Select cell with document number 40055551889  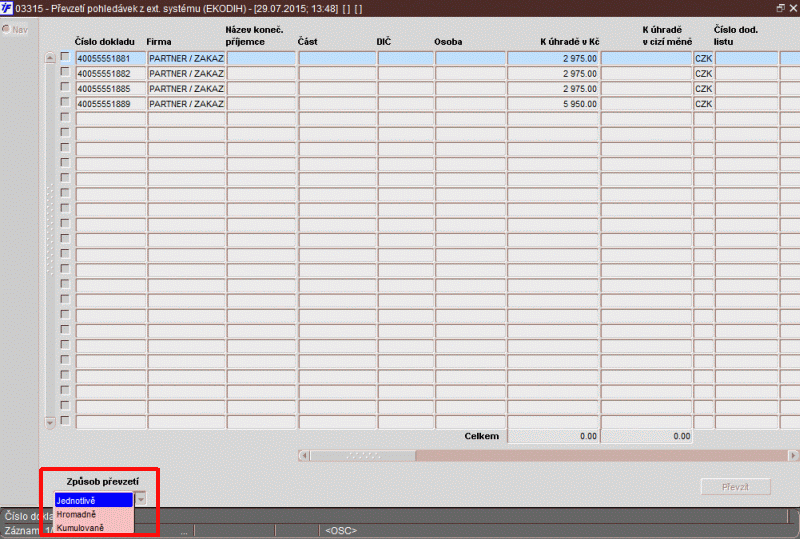pos(111,104)
